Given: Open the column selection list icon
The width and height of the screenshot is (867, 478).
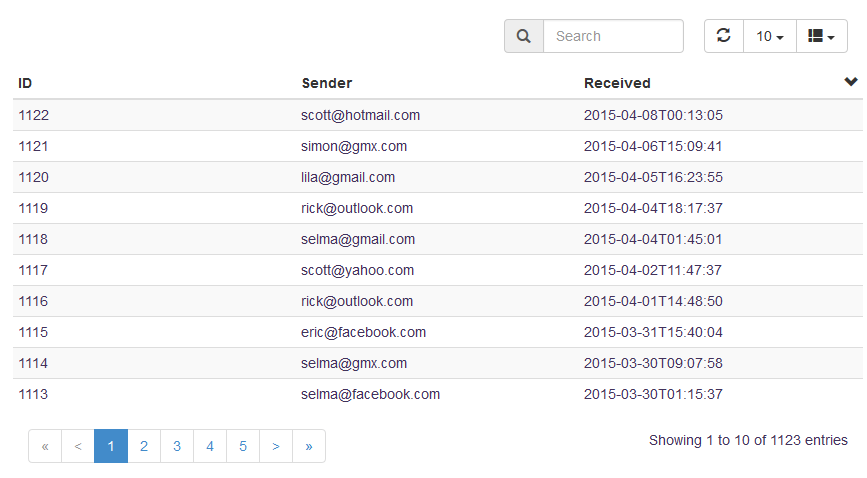Looking at the screenshot, I should (x=821, y=36).
